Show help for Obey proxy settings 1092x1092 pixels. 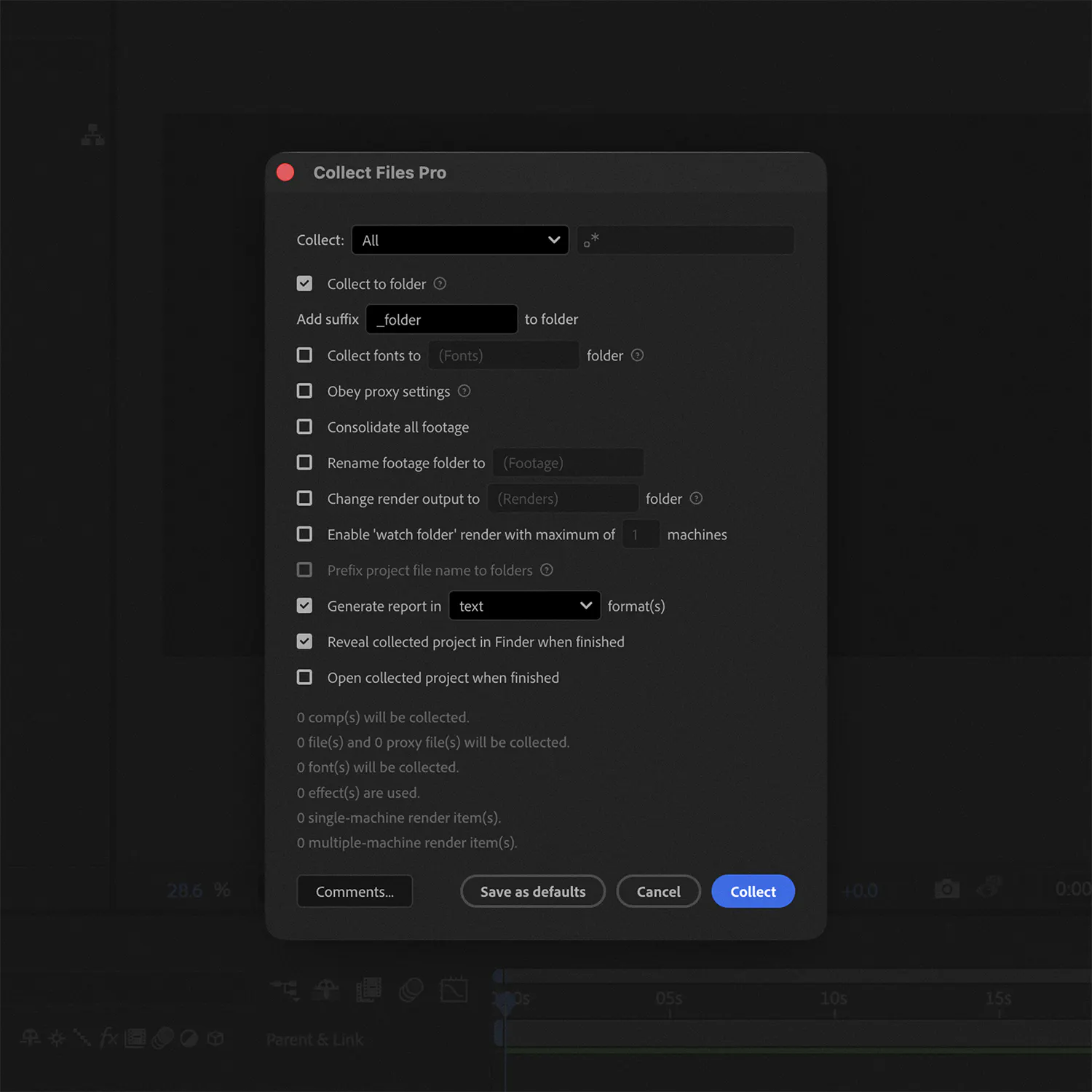coord(464,391)
